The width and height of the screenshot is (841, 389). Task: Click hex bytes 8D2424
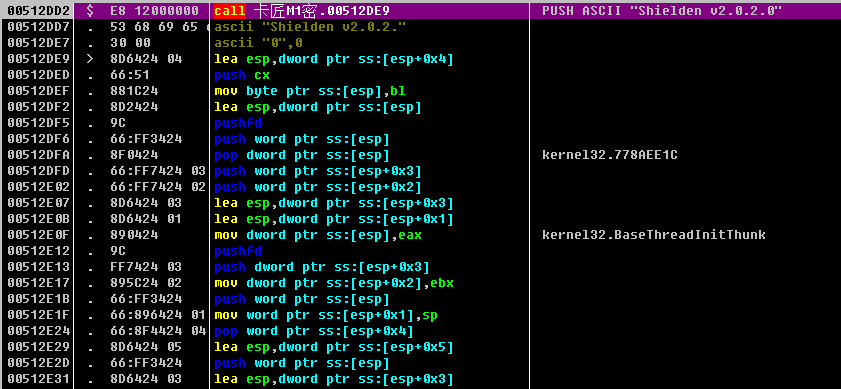134,106
